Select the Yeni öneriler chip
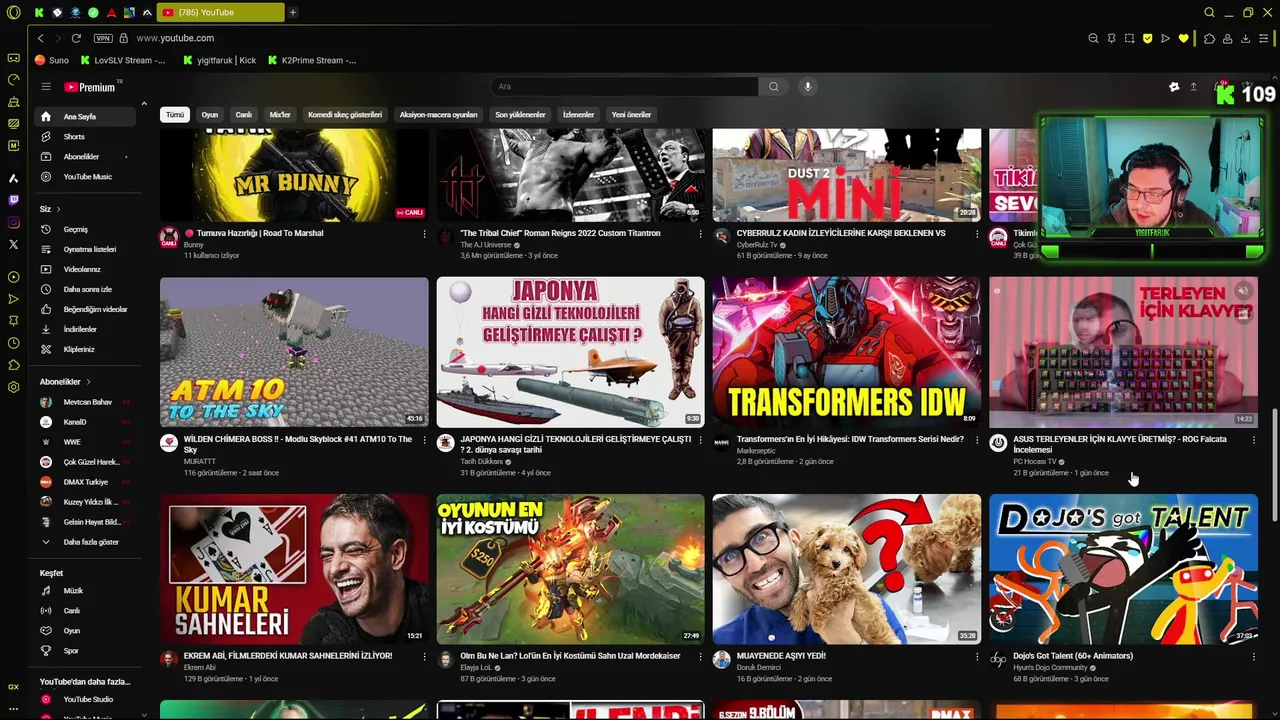This screenshot has width=1280, height=720. [631, 115]
